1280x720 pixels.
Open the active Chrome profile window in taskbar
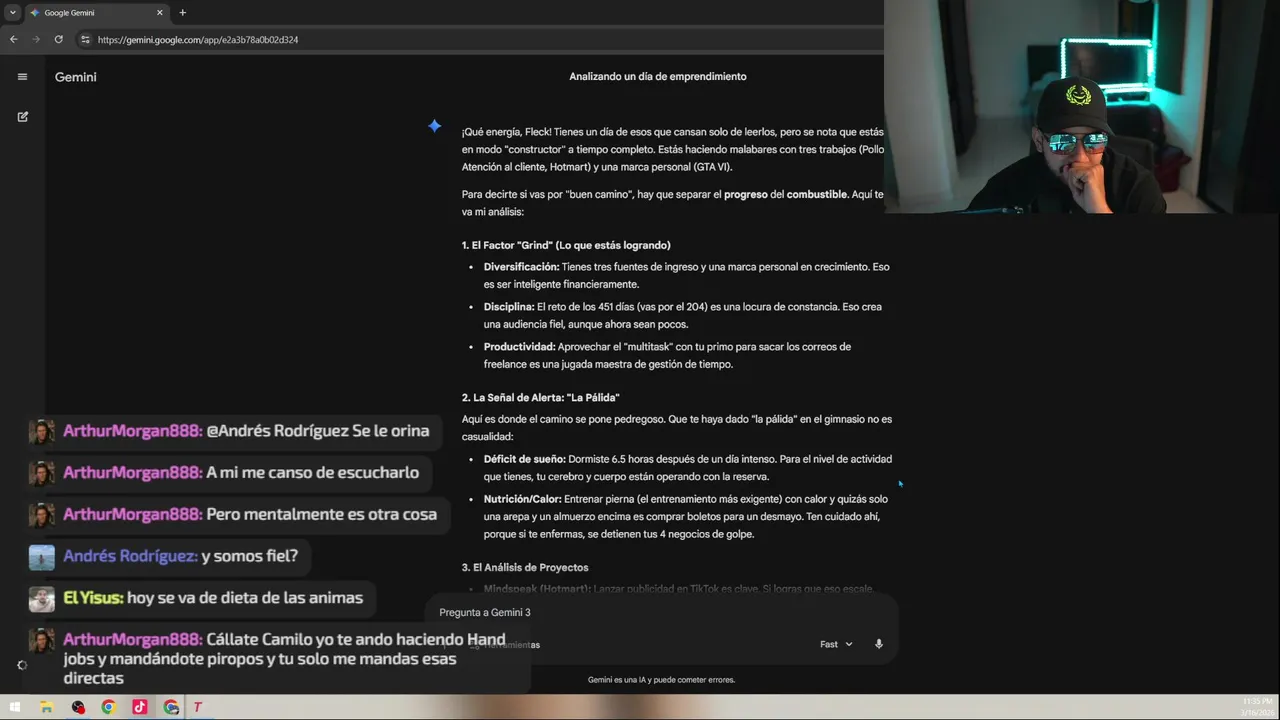pos(171,707)
